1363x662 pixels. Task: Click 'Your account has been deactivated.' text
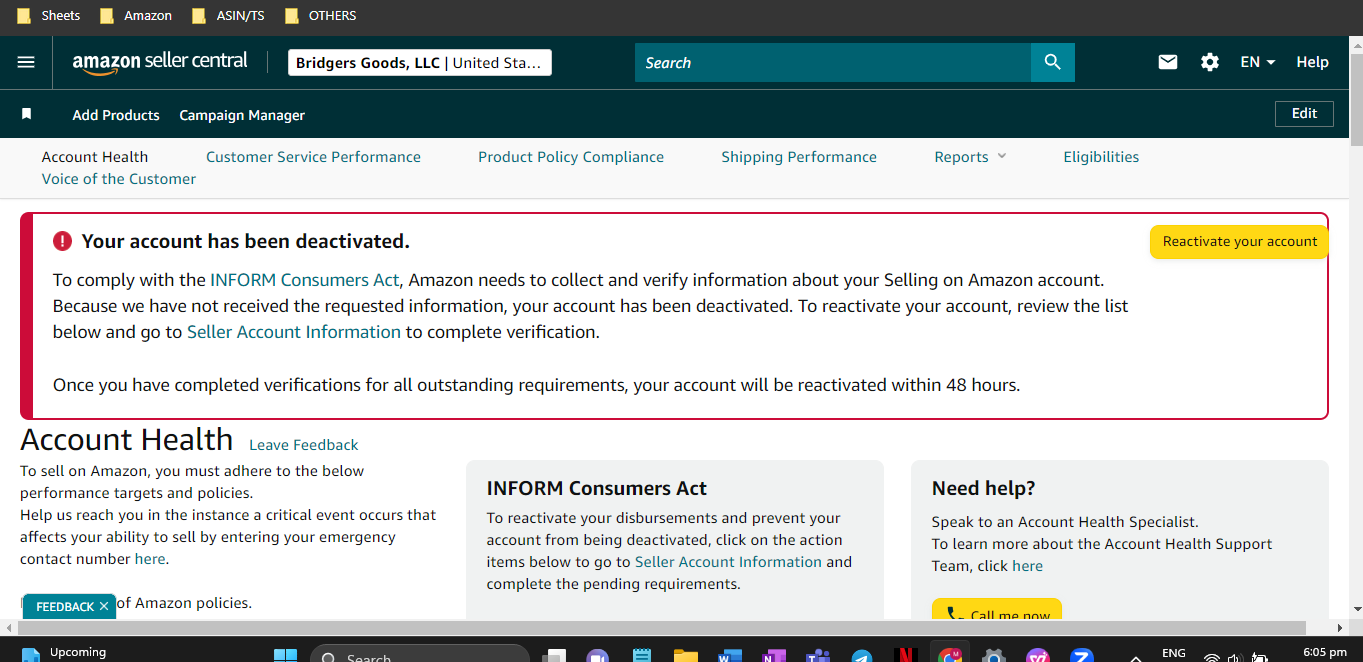click(245, 241)
